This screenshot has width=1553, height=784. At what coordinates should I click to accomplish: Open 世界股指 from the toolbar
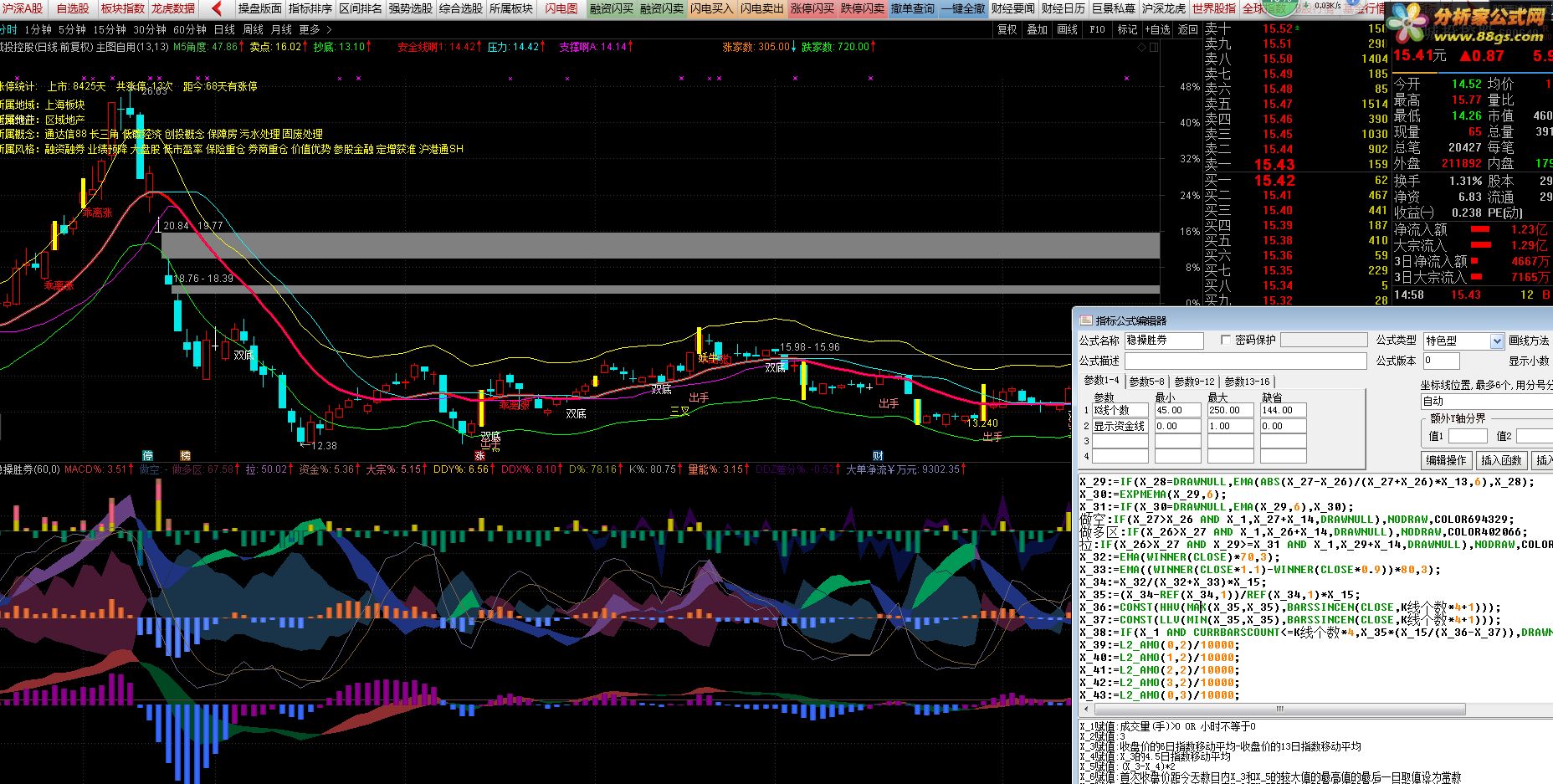pyautogui.click(x=1214, y=8)
